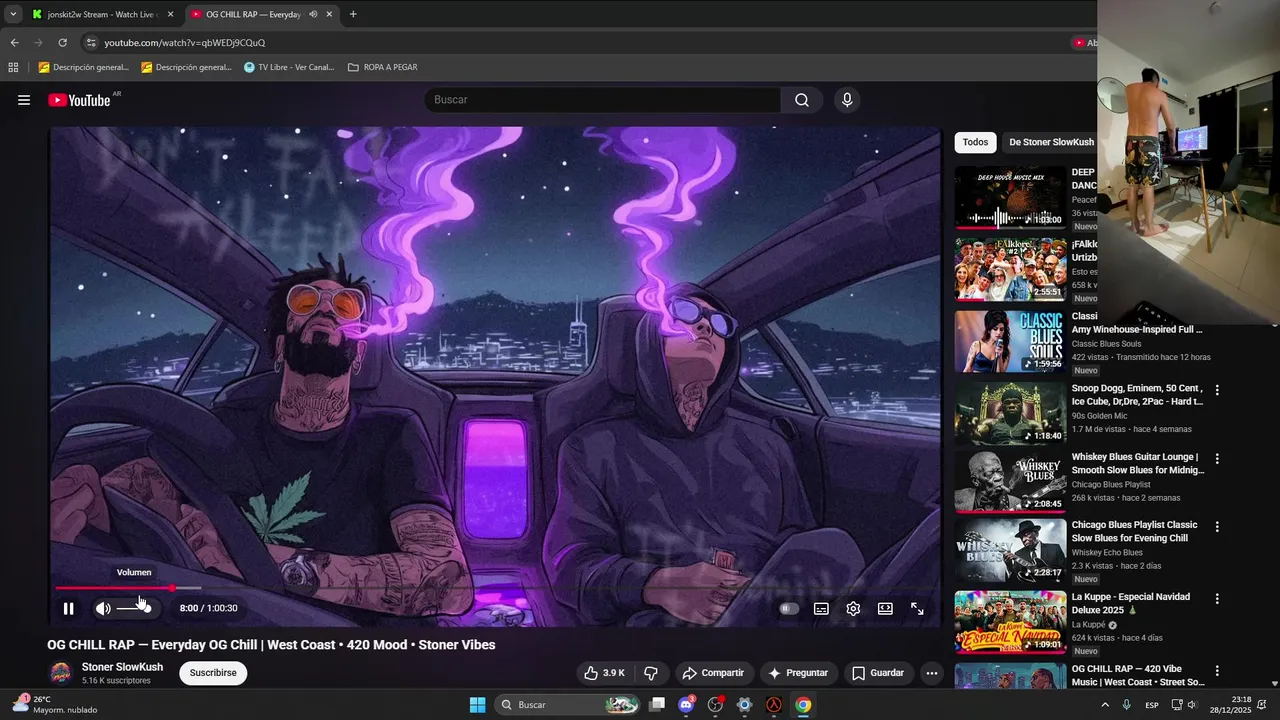This screenshot has width=1280, height=720.
Task: Mute the video via the speaker icon
Action: [103, 608]
